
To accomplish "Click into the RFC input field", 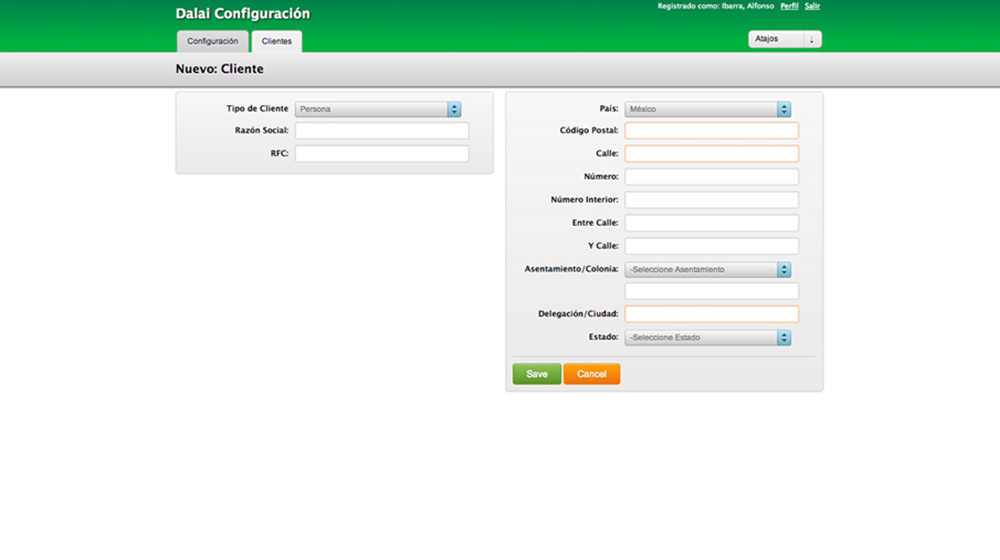I will pos(381,154).
